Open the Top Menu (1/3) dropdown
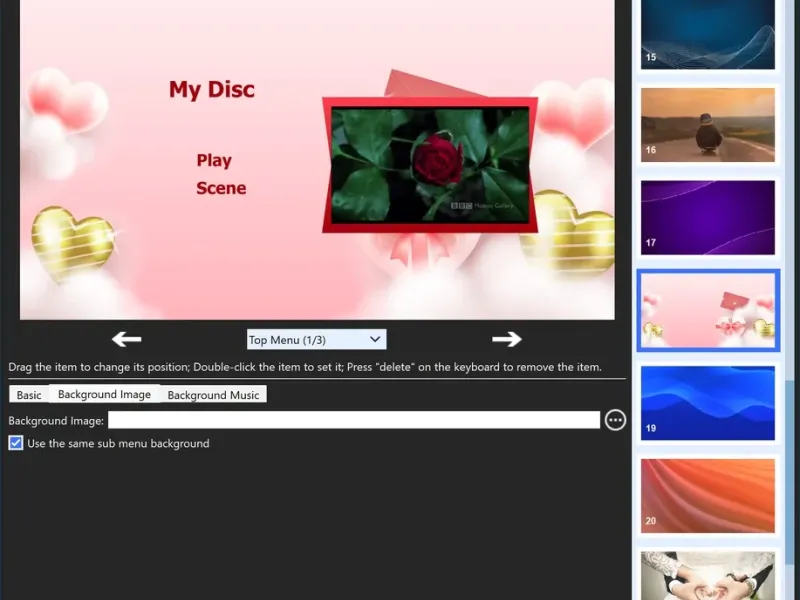This screenshot has width=800, height=600. tap(316, 340)
